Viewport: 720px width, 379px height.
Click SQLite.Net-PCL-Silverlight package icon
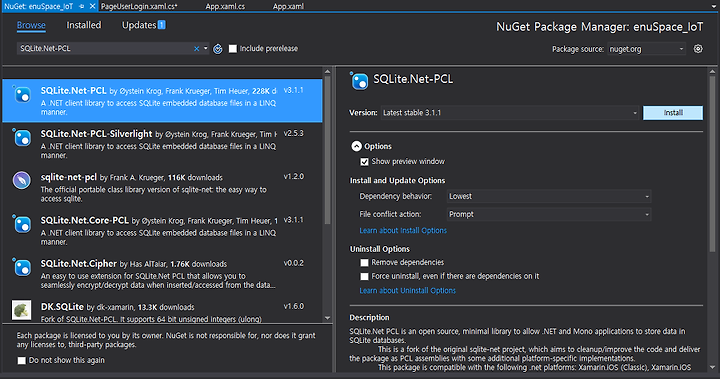(22, 137)
